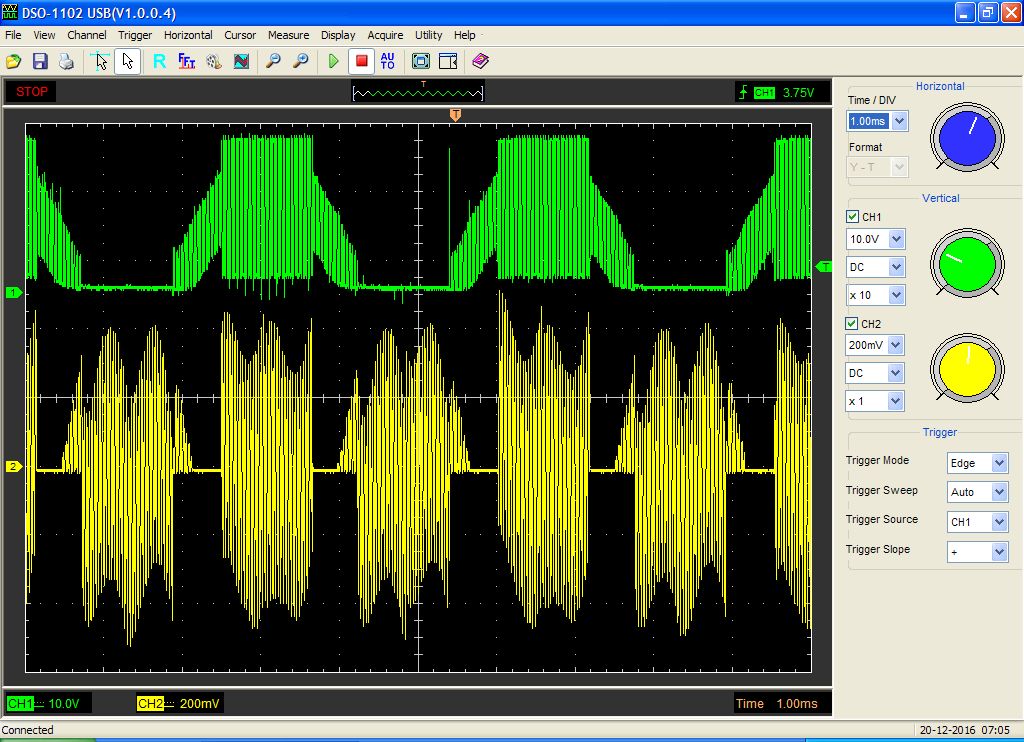The image size is (1024, 742).
Task: Click the AUTO setup icon
Action: pyautogui.click(x=388, y=61)
